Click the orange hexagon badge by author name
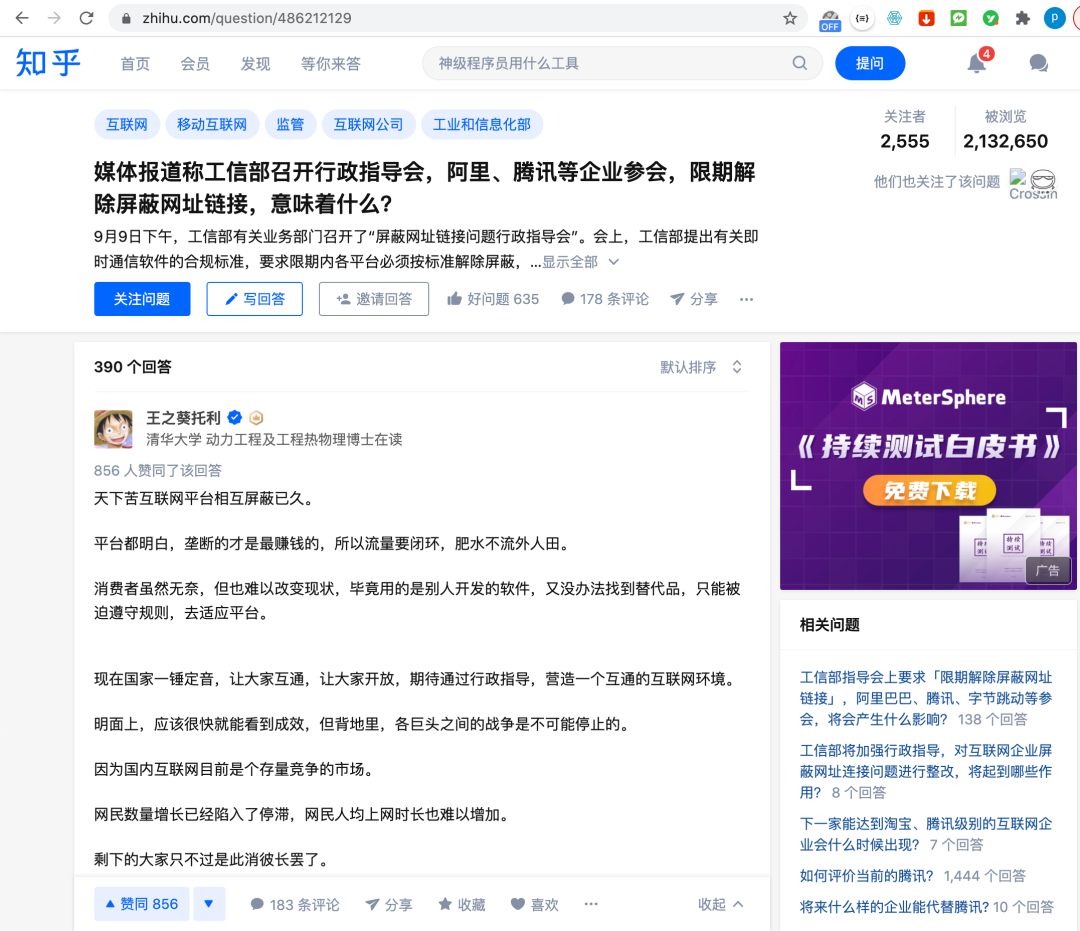 point(256,417)
